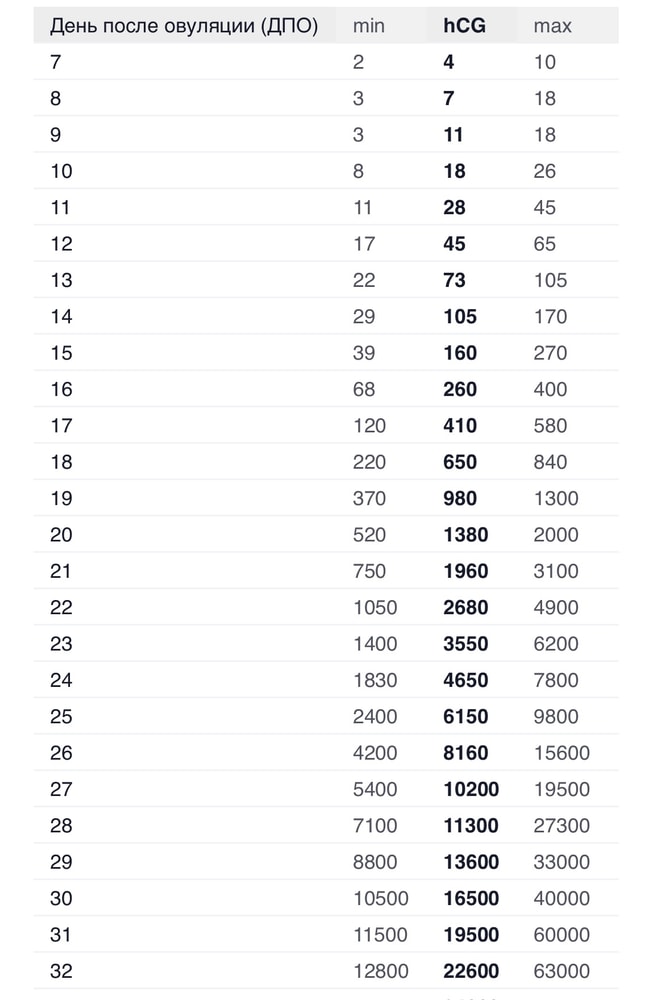Select day 16 in the DPO column
The width and height of the screenshot is (653, 1000).
61,389
